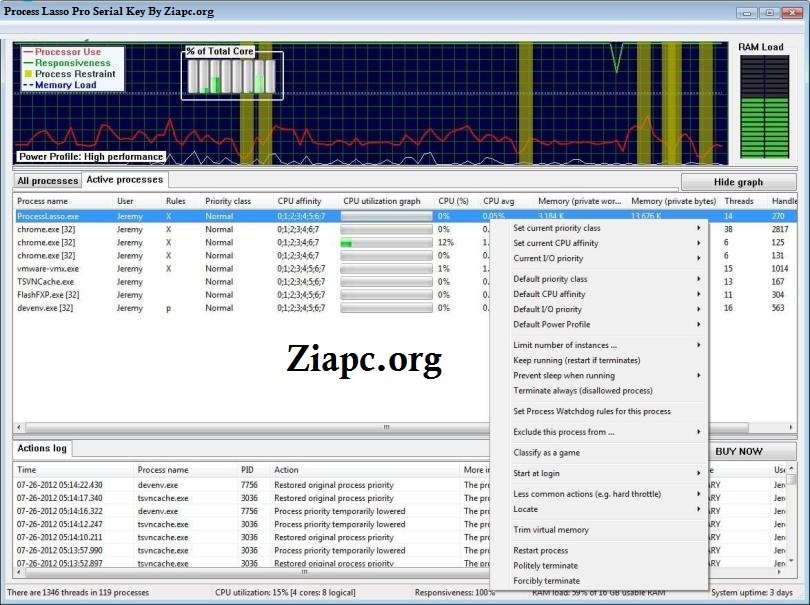The width and height of the screenshot is (810, 605).
Task: Select the Active processes tab
Action: [124, 180]
